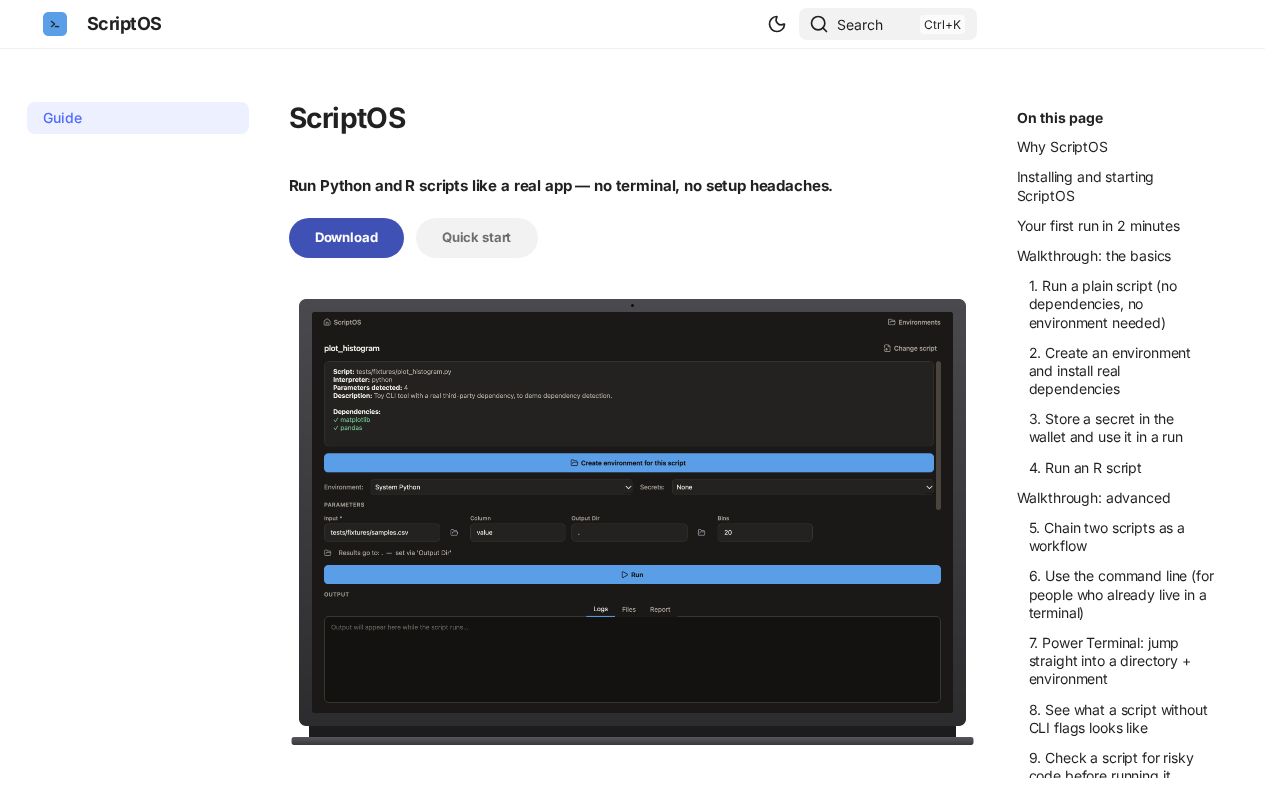
Task: Click the Download button
Action: 346,238
